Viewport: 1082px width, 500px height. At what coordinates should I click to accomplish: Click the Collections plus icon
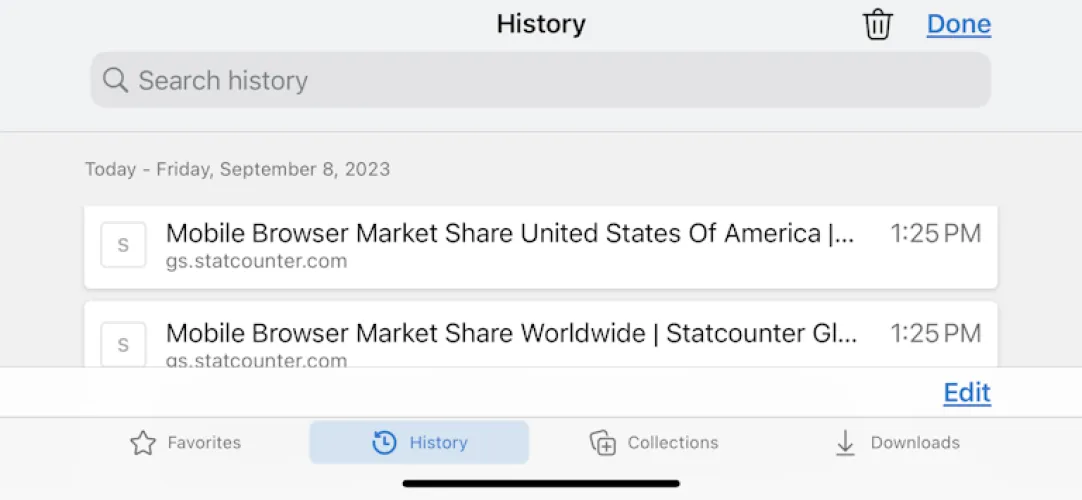pos(603,443)
